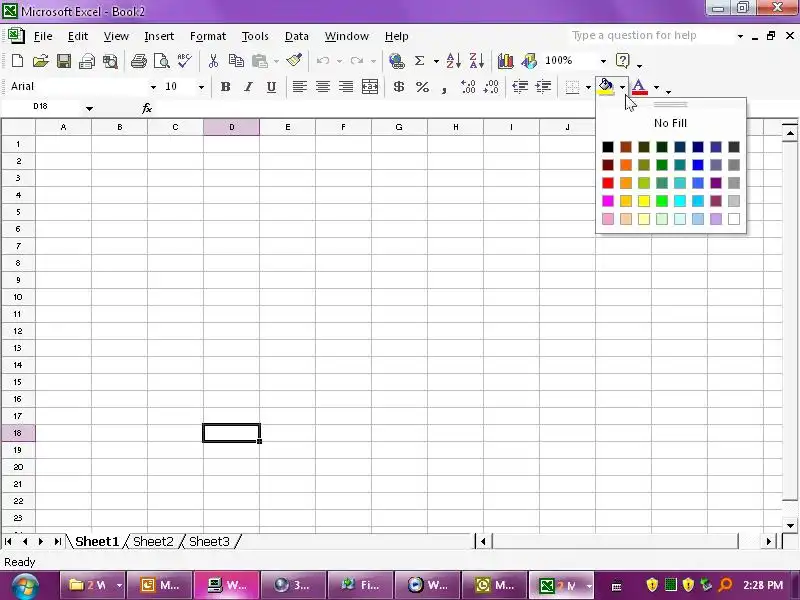
Task: Pick the black color swatch
Action: click(x=608, y=147)
